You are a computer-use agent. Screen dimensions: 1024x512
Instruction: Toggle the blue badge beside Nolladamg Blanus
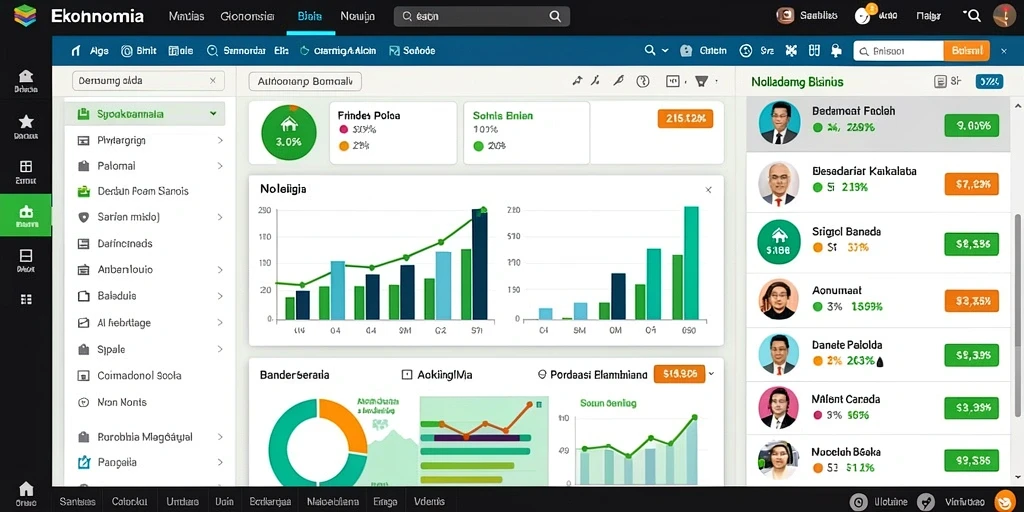click(989, 82)
